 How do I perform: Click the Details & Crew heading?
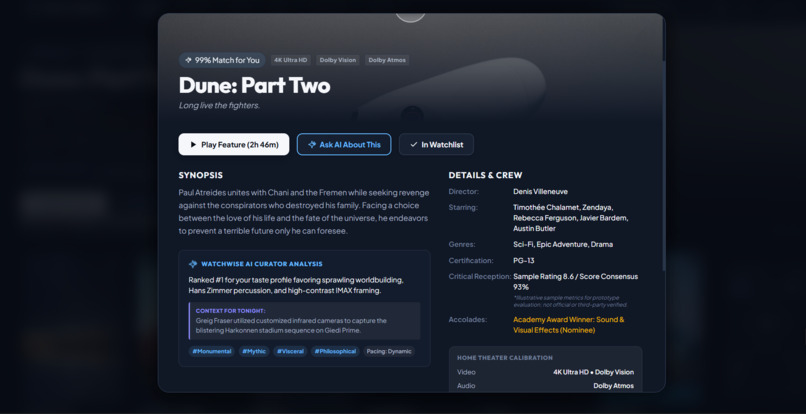pos(485,175)
